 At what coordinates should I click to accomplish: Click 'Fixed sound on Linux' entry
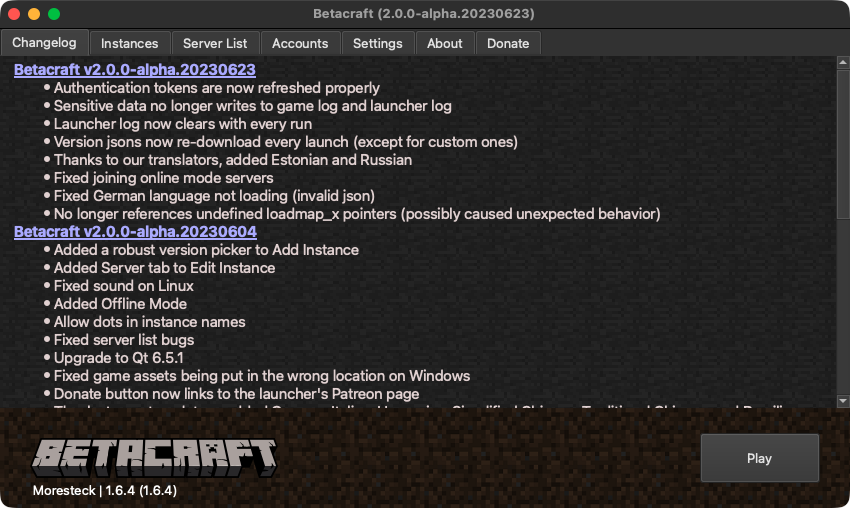pyautogui.click(x=124, y=286)
